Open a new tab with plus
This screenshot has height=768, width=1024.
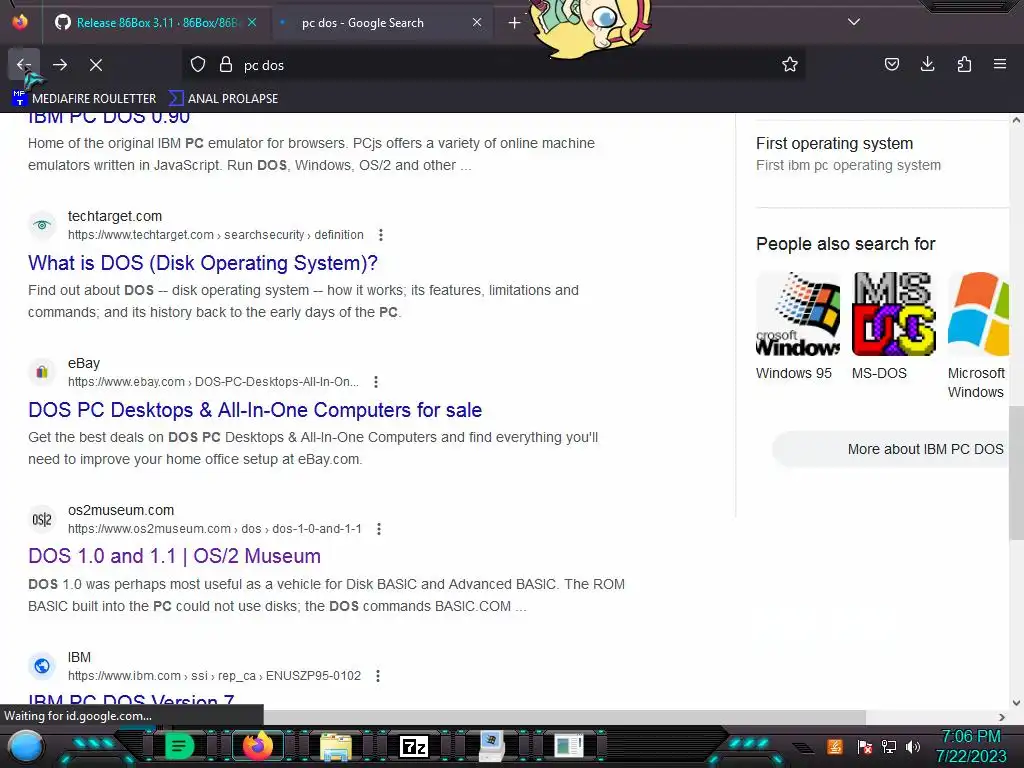tap(515, 23)
